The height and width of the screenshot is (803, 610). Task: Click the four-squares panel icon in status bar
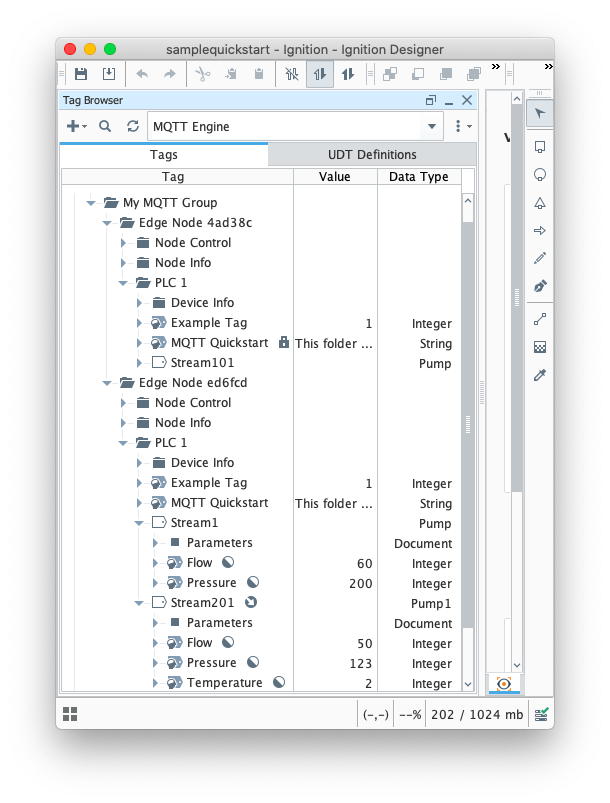click(x=70, y=714)
